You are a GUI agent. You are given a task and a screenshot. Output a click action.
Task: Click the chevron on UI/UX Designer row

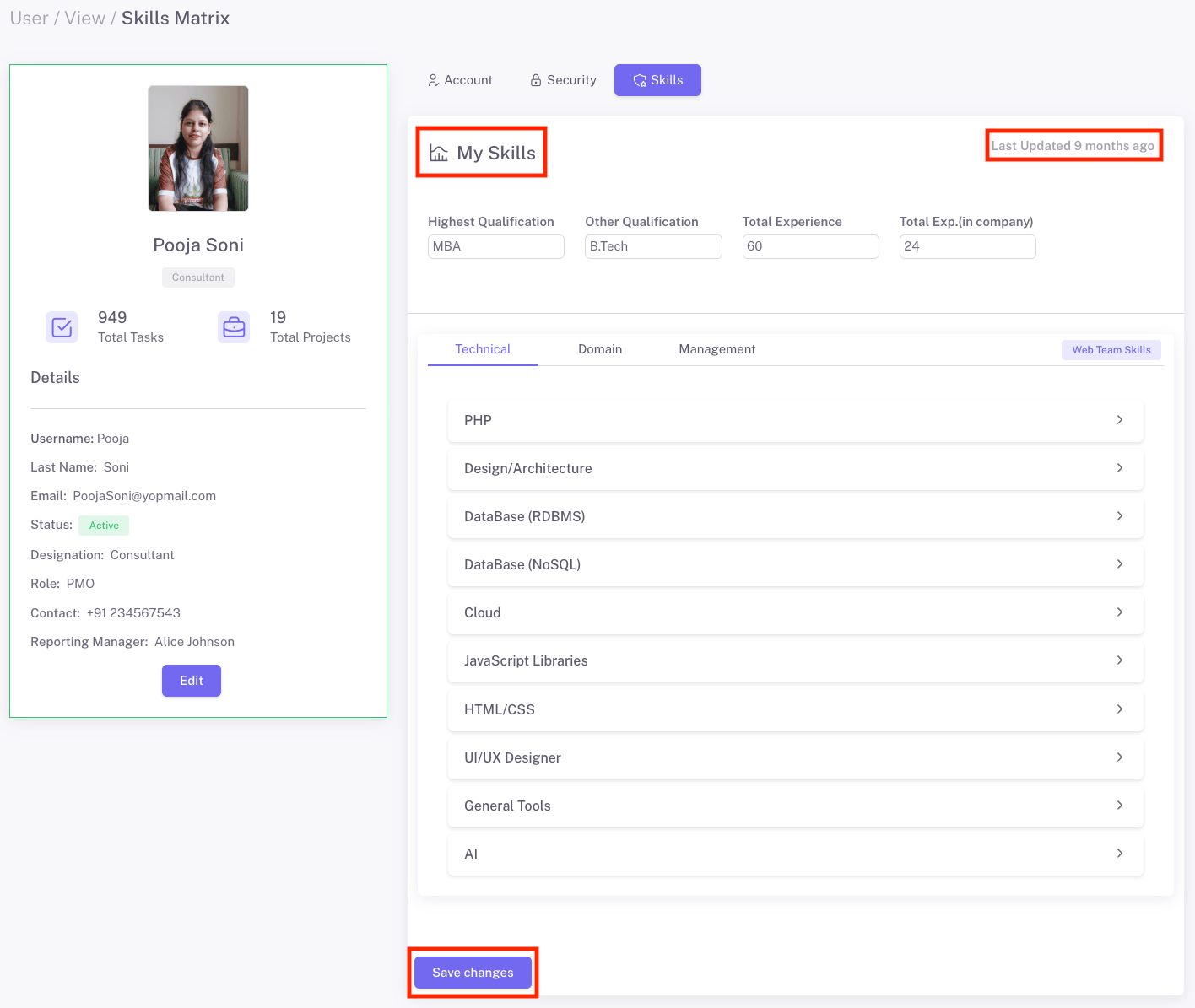point(1119,757)
